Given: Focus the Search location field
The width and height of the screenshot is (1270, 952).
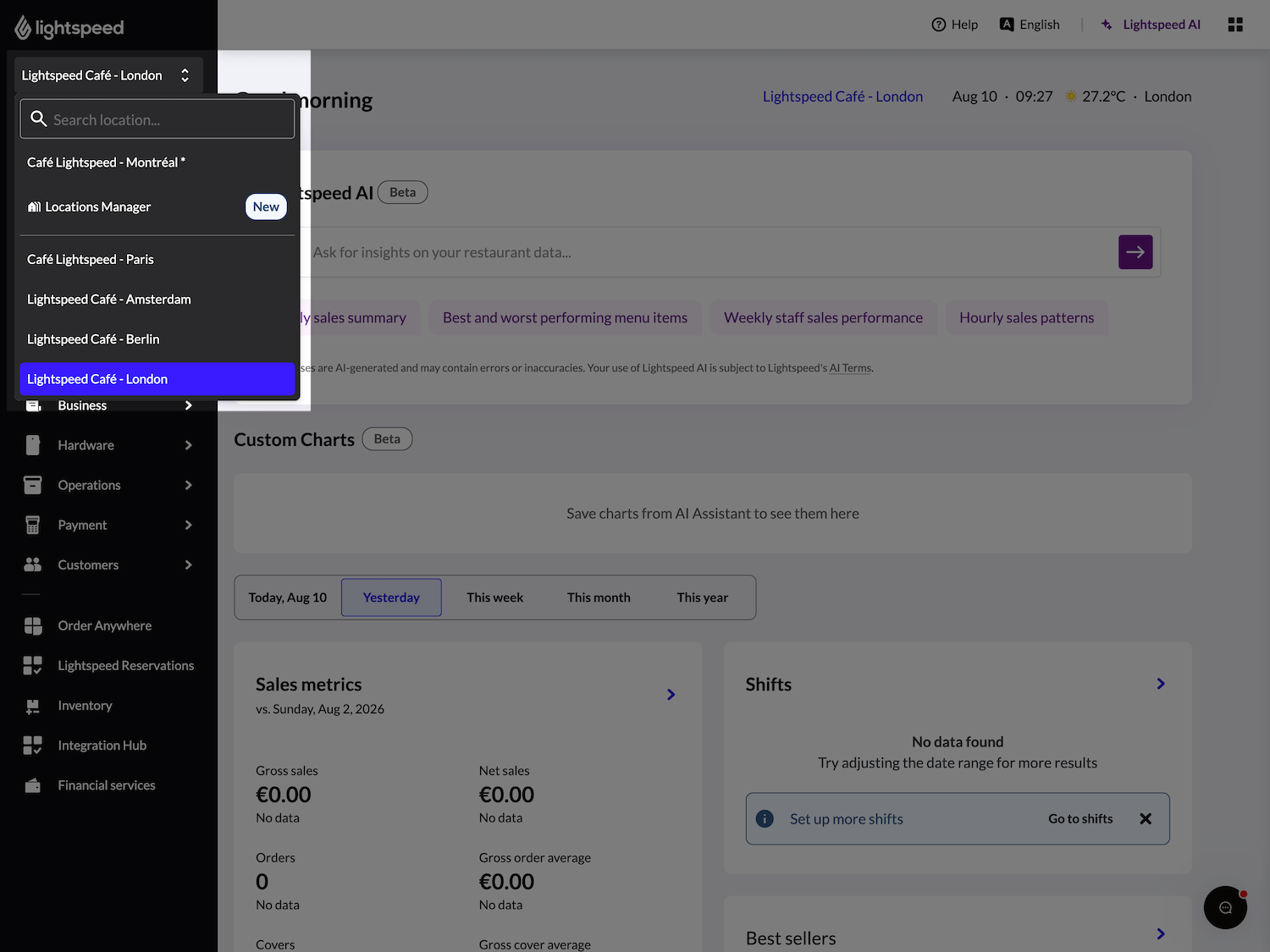Looking at the screenshot, I should [157, 118].
